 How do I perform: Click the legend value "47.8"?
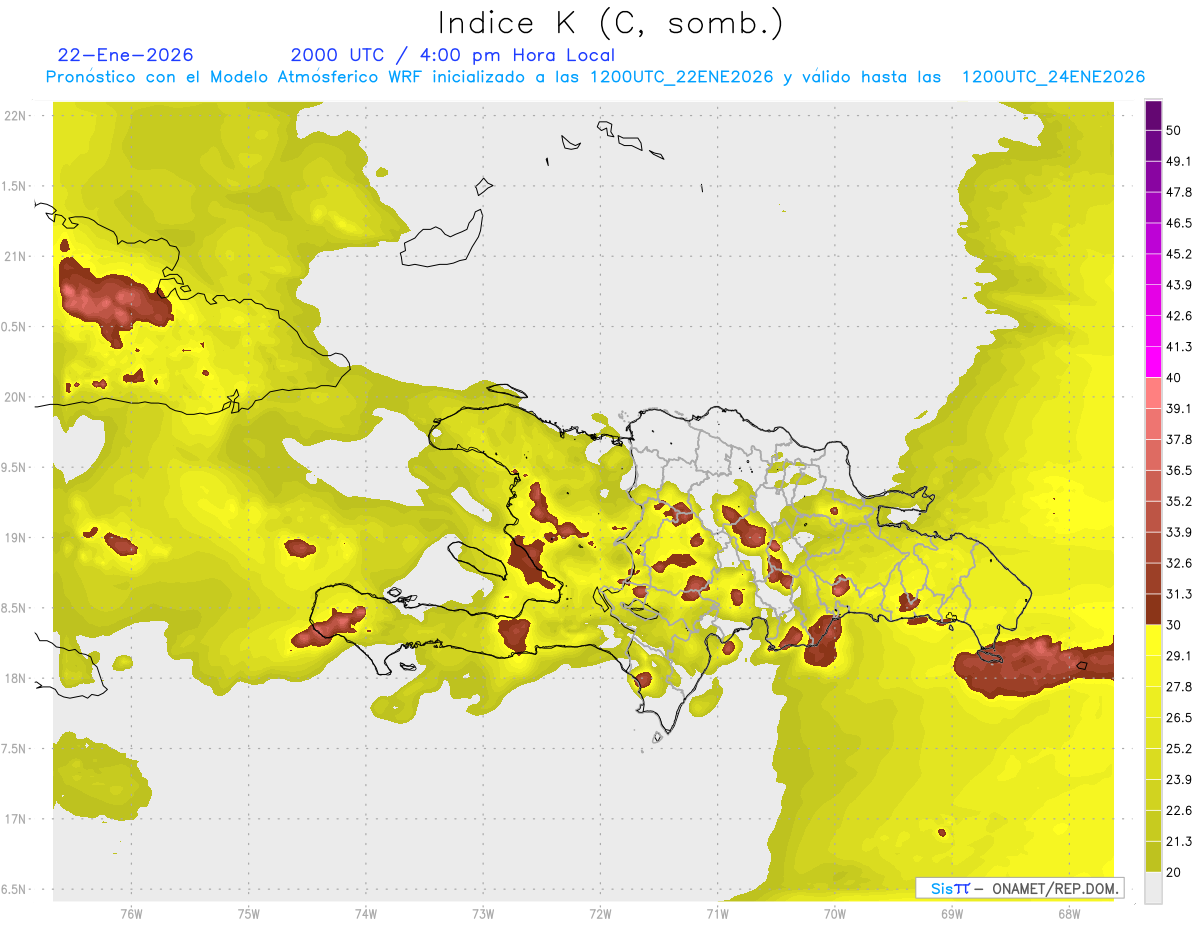(x=1178, y=193)
